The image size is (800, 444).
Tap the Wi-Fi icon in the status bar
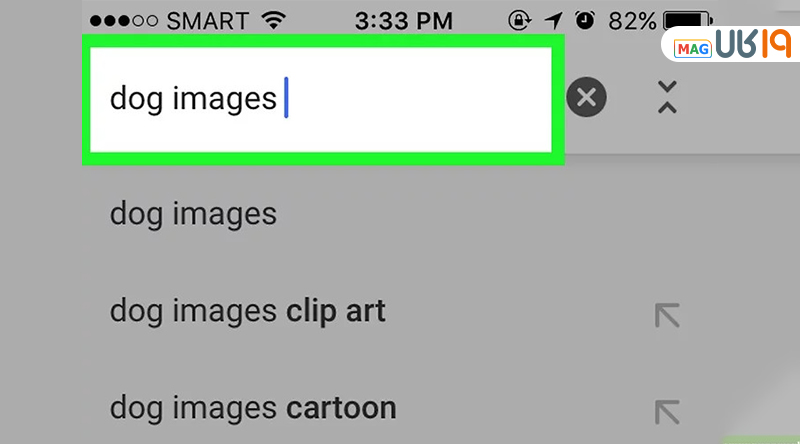pyautogui.click(x=271, y=21)
